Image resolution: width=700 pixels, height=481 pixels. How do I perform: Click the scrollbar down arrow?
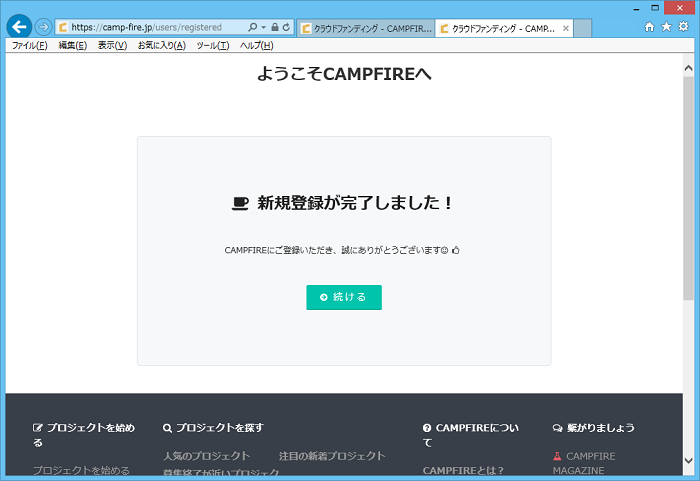pyautogui.click(x=688, y=460)
